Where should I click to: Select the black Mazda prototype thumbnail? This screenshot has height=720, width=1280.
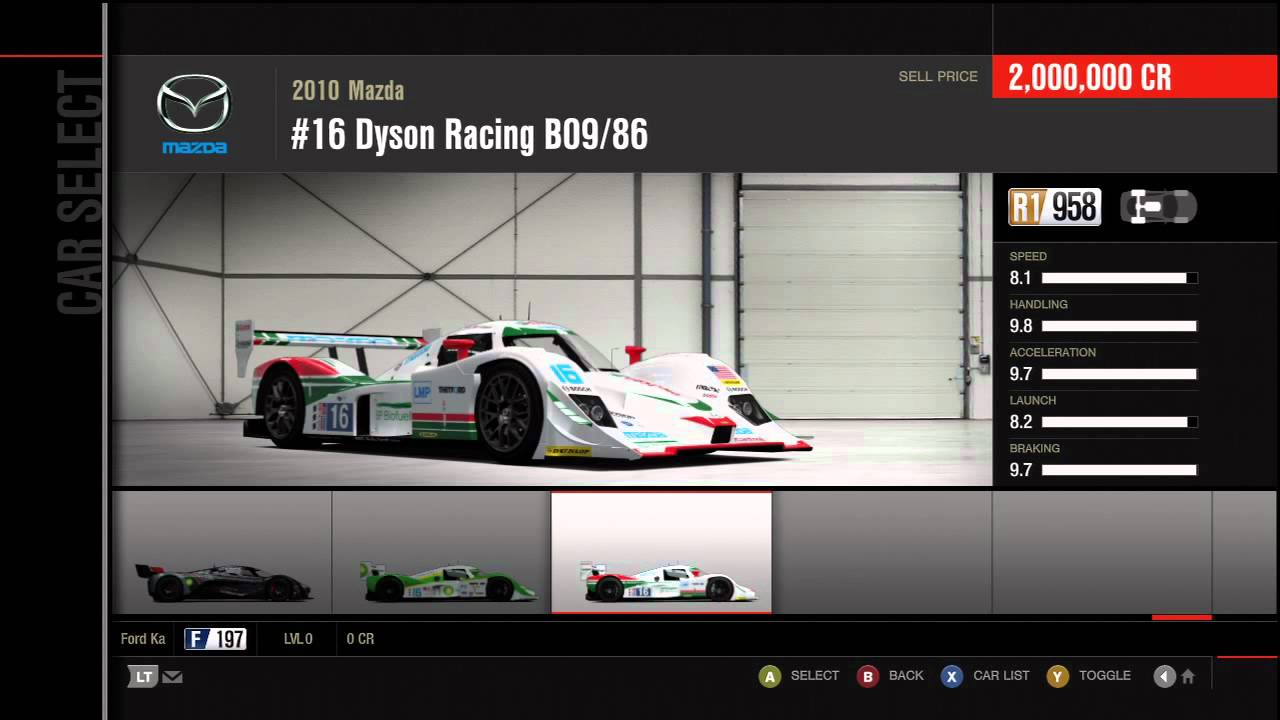click(222, 552)
